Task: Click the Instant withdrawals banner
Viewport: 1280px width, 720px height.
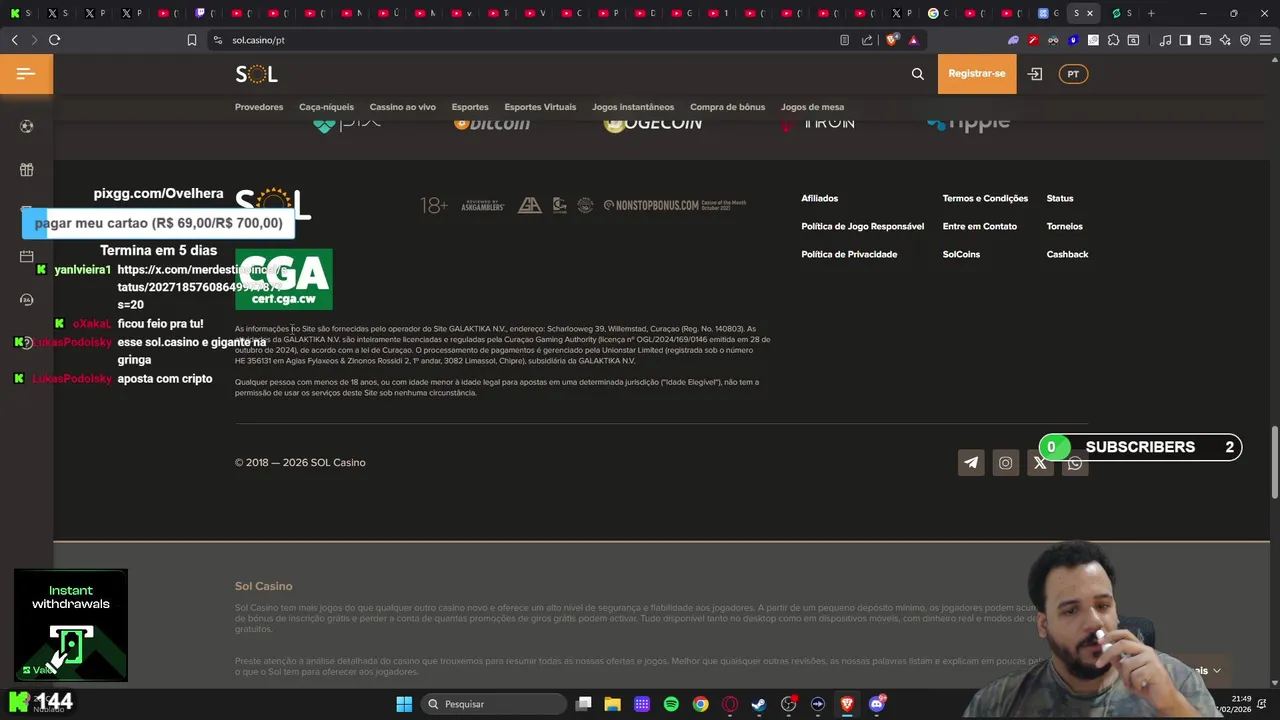Action: [71, 625]
